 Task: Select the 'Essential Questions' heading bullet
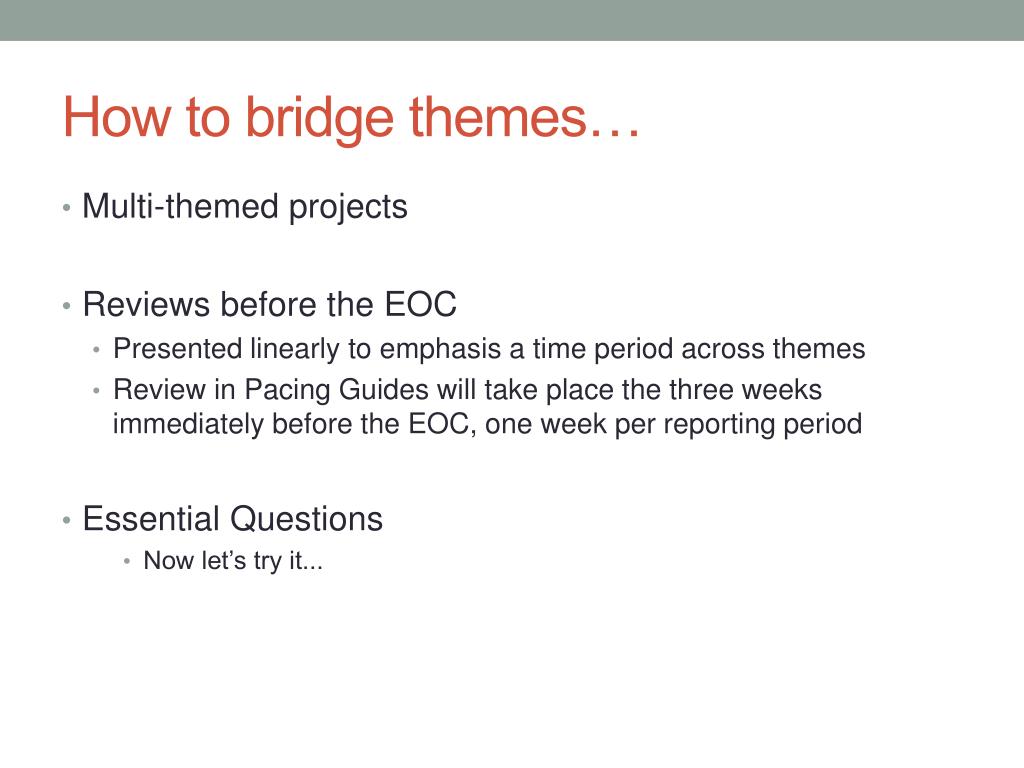(232, 519)
